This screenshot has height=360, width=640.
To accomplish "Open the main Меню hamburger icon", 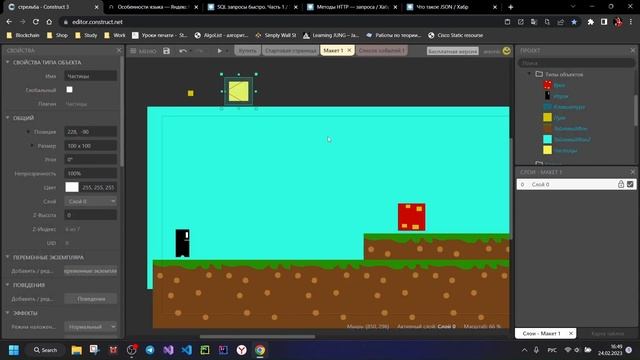I will [133, 51].
